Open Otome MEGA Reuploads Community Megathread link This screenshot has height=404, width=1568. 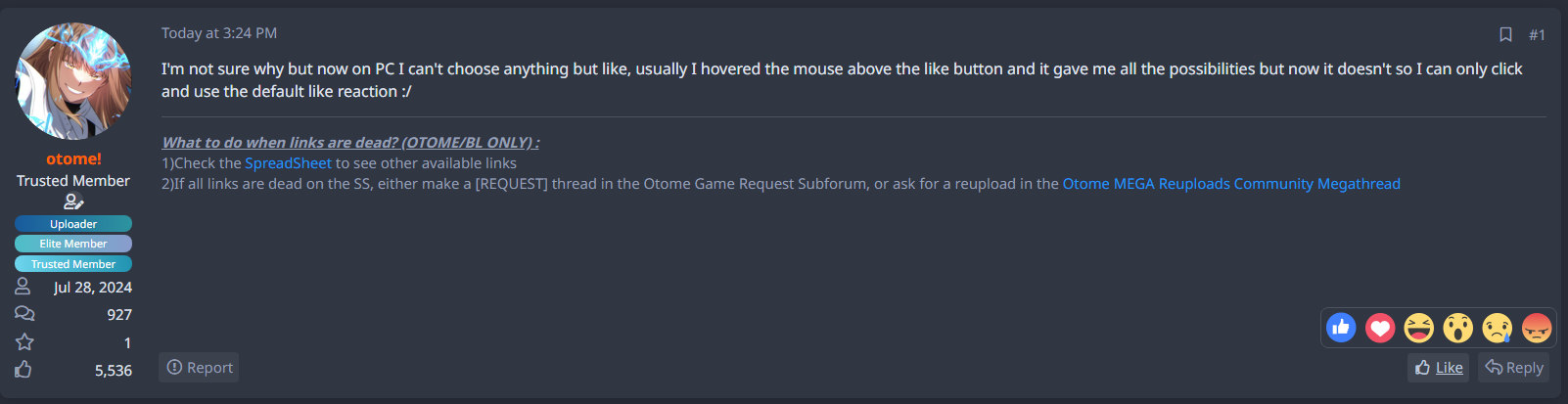click(1231, 184)
